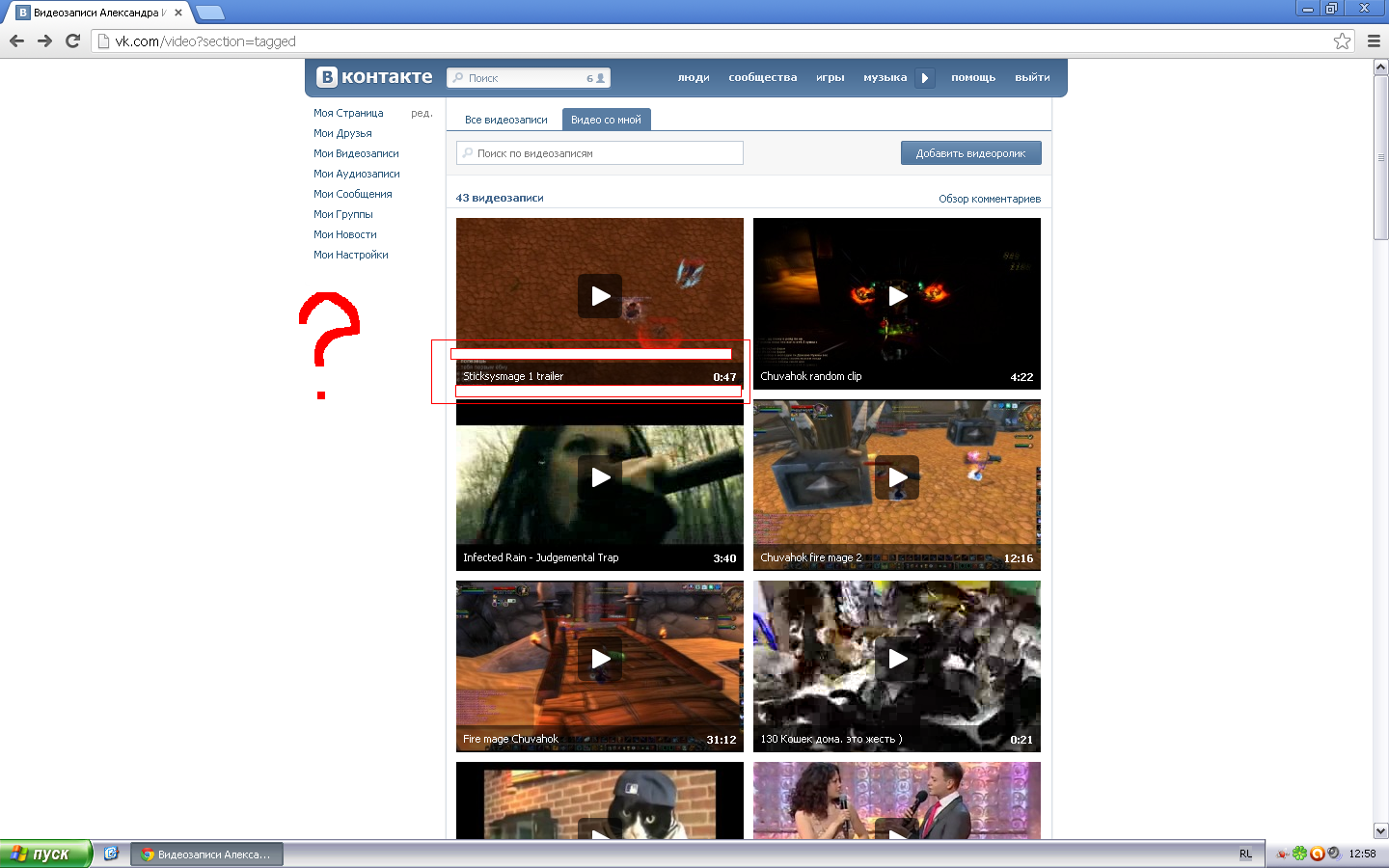Open the cat with cap video thumbnail
Image resolution: width=1389 pixels, height=868 pixels.
pyautogui.click(x=600, y=800)
